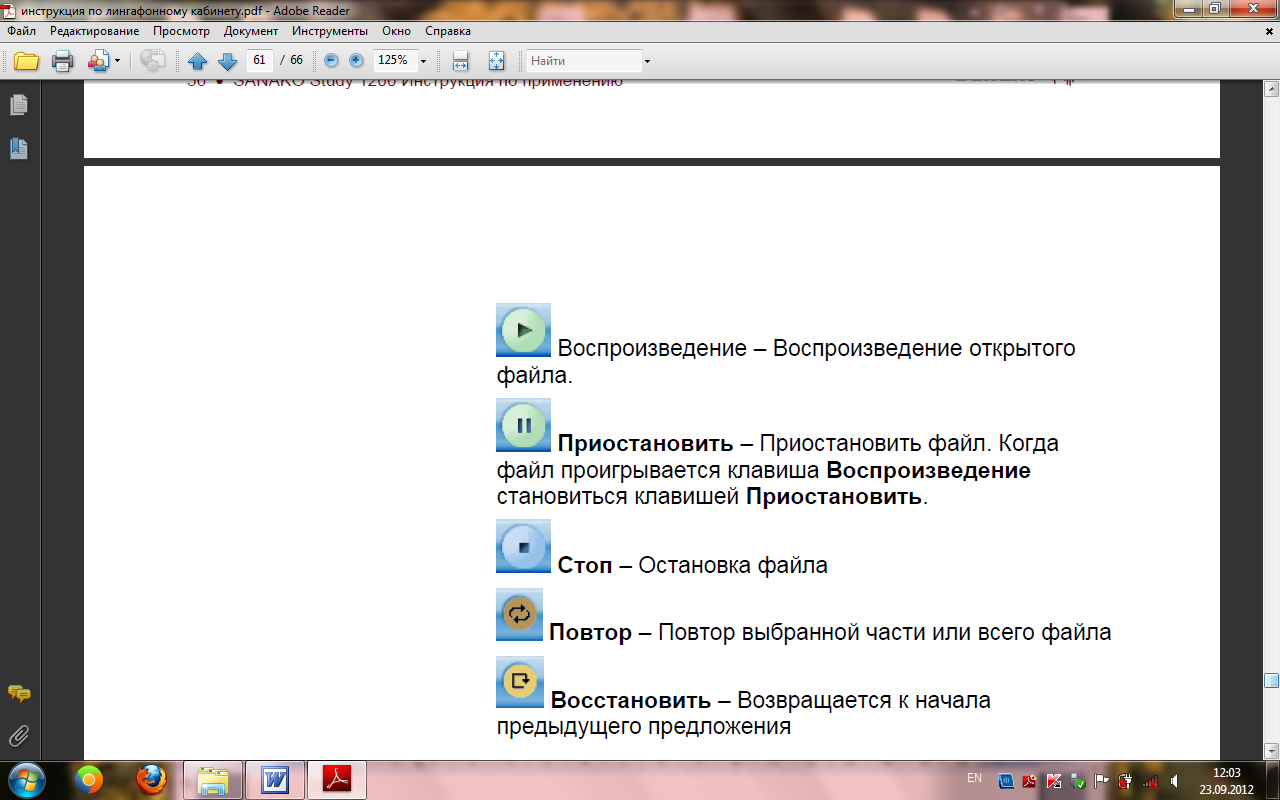Click the collaborate people icon in toolbar
This screenshot has height=800, width=1280.
[x=98, y=61]
